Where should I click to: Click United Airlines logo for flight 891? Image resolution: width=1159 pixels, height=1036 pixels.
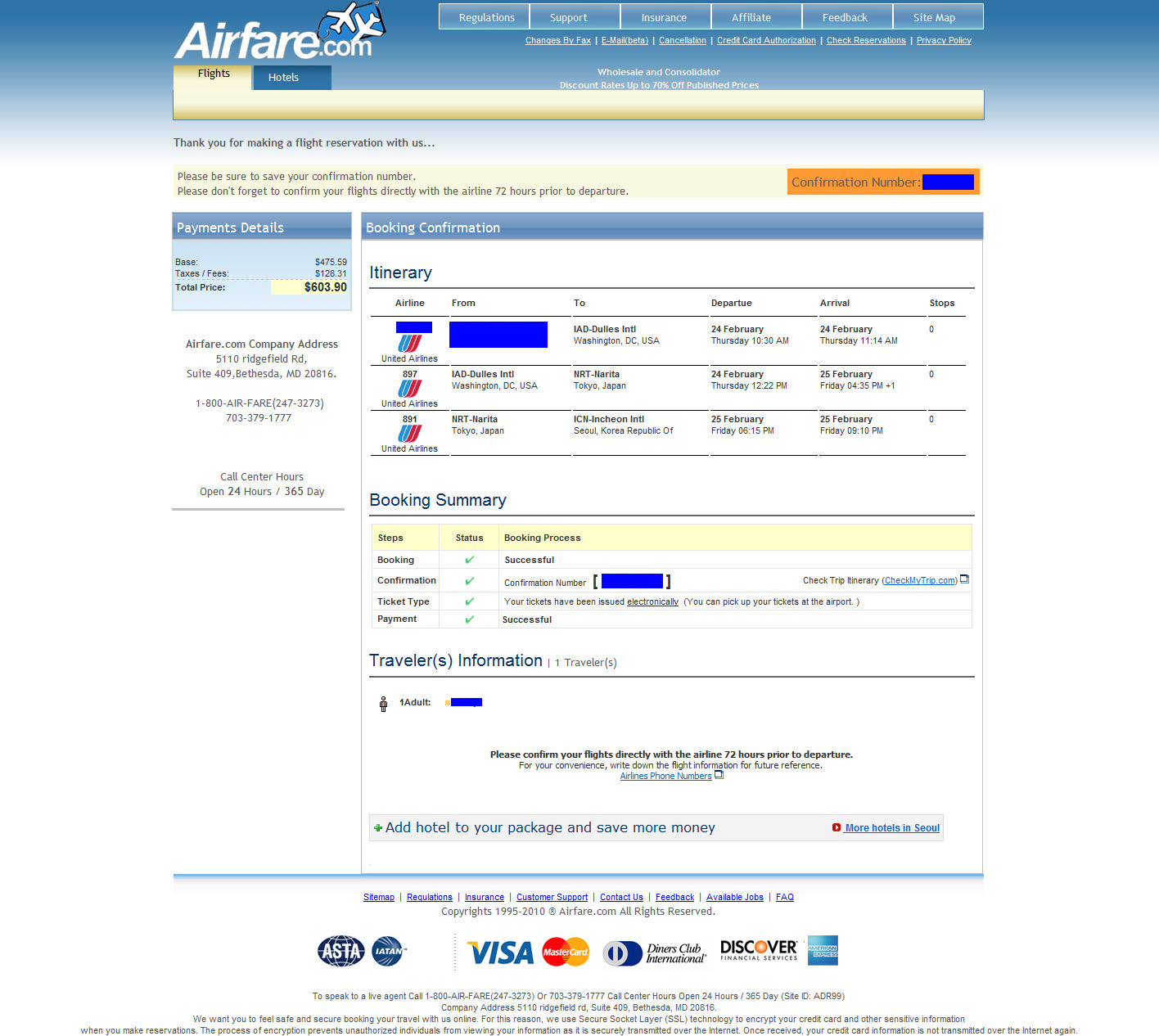410,433
